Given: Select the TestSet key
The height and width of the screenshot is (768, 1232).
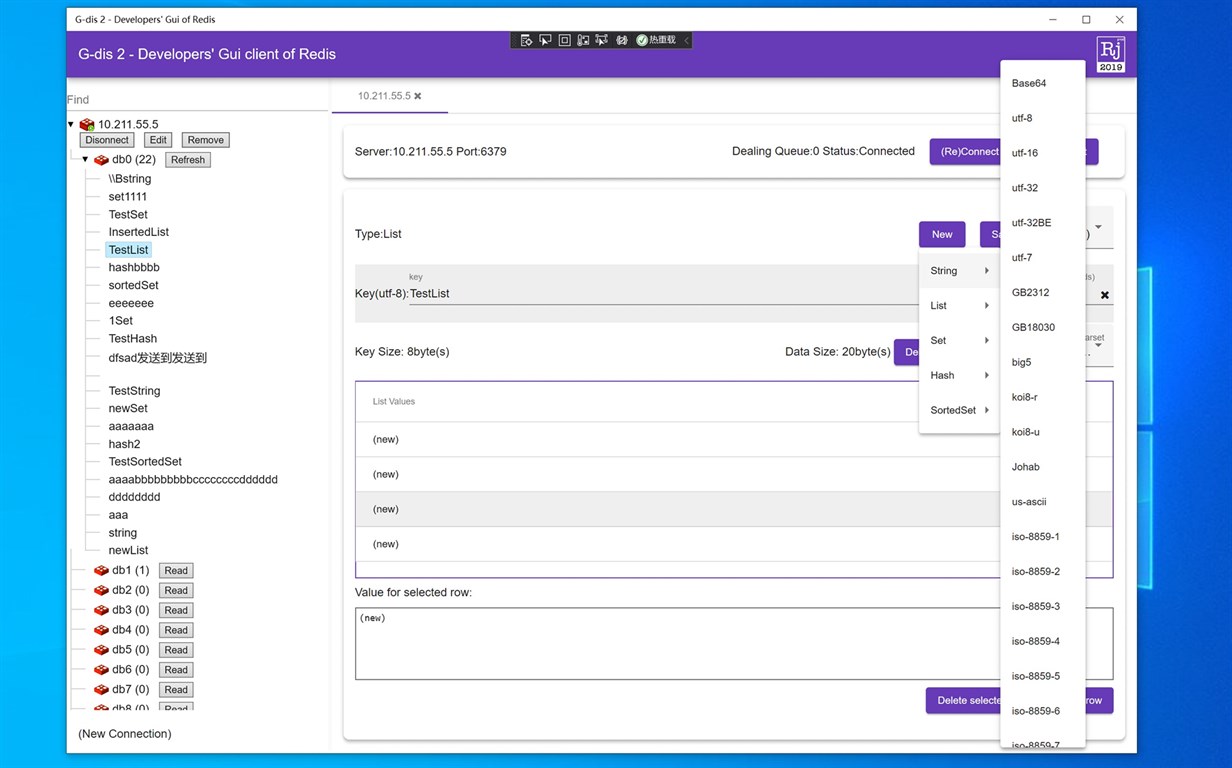Looking at the screenshot, I should [x=128, y=214].
